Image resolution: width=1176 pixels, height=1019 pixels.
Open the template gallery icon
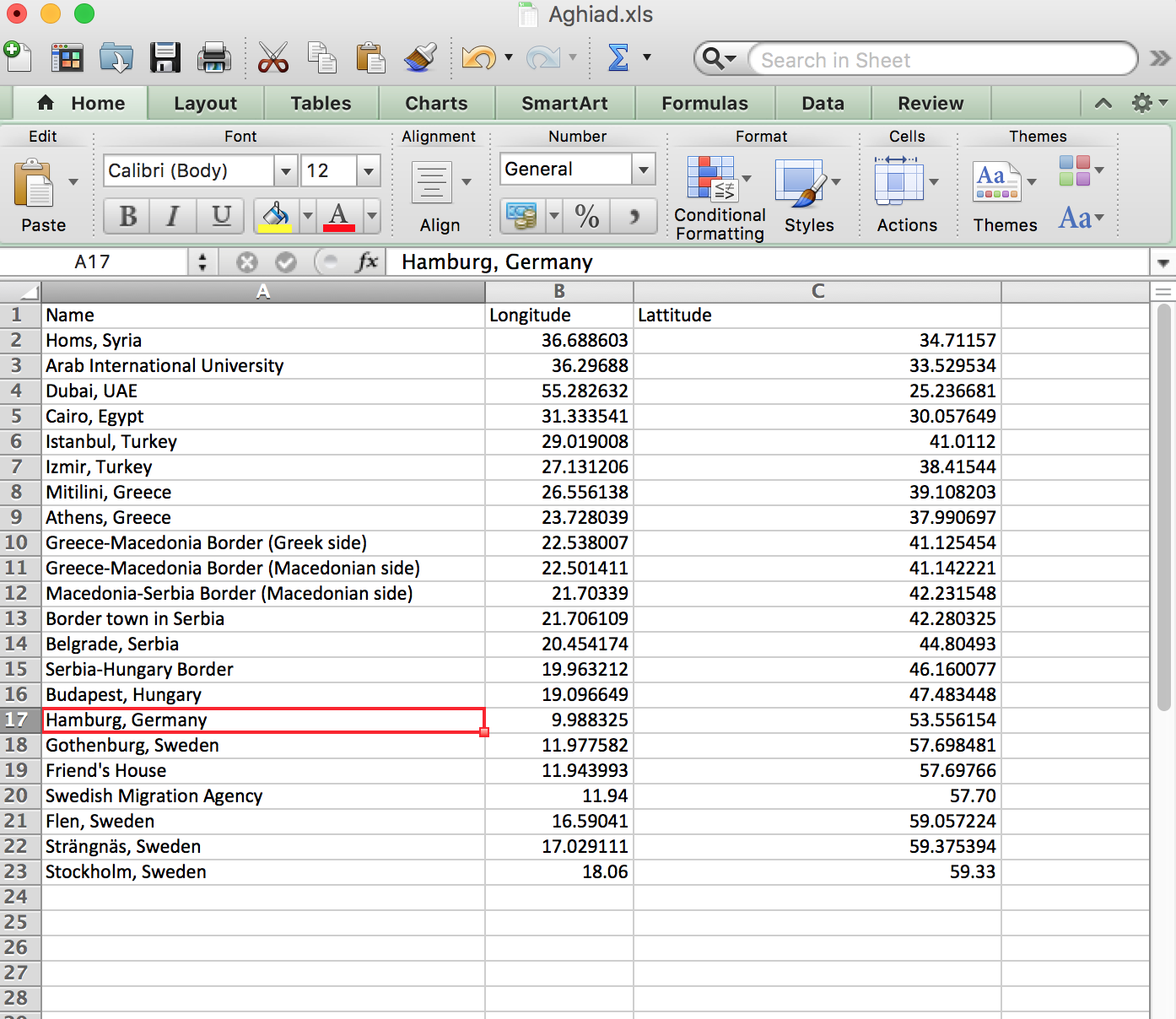[x=67, y=57]
